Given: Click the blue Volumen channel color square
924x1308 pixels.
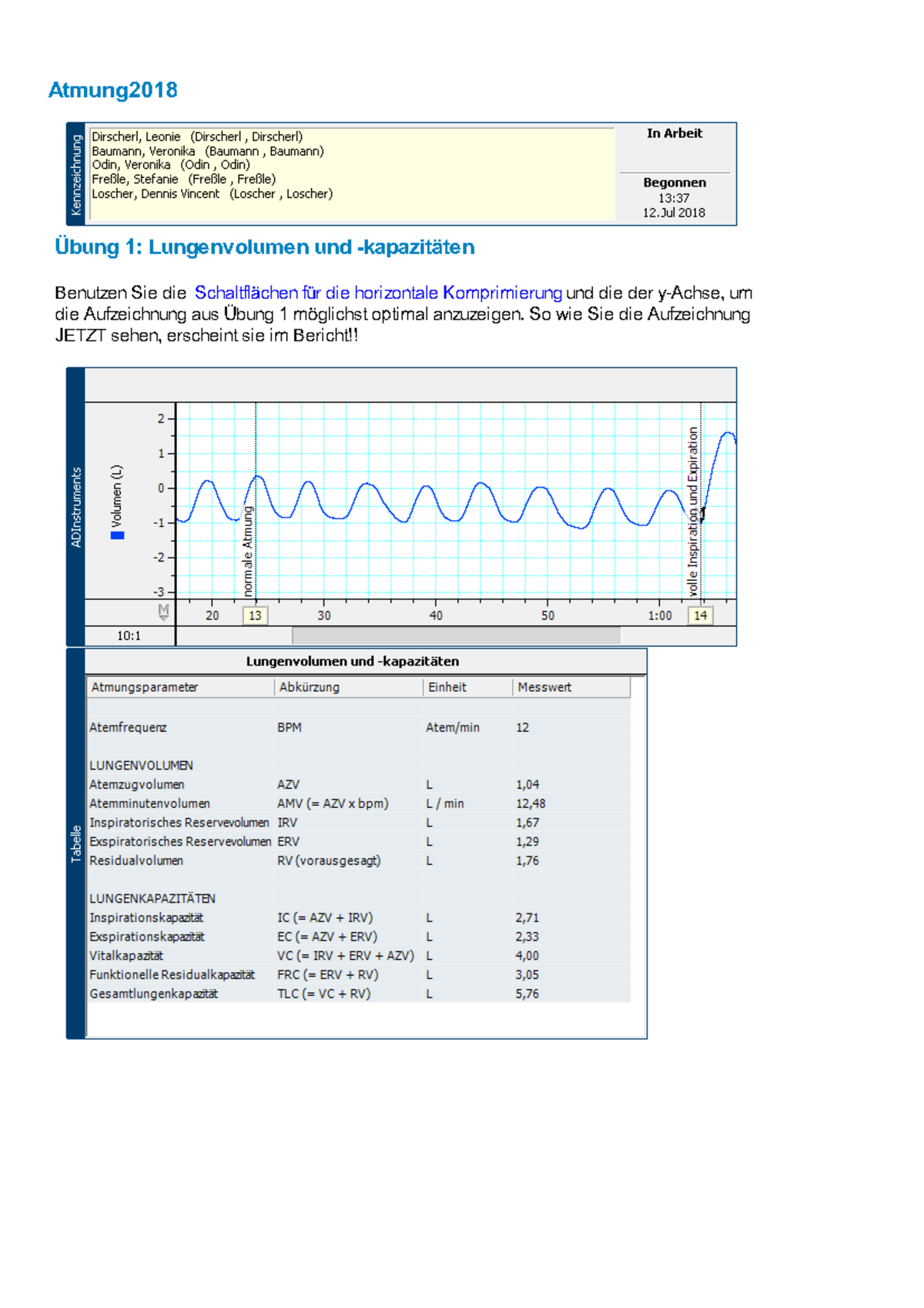Looking at the screenshot, I should [x=117, y=535].
